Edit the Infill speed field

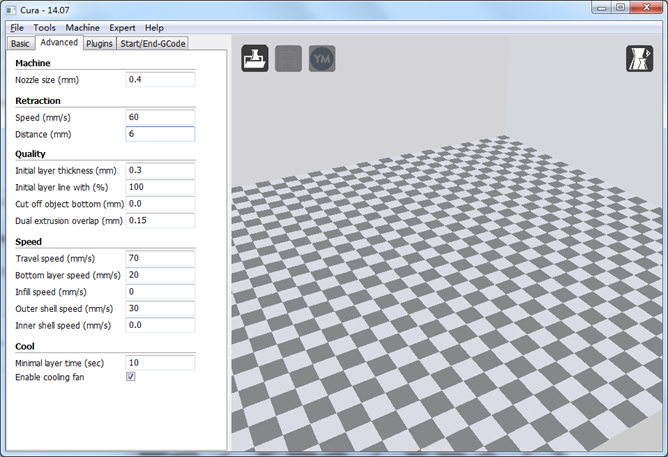[x=160, y=292]
